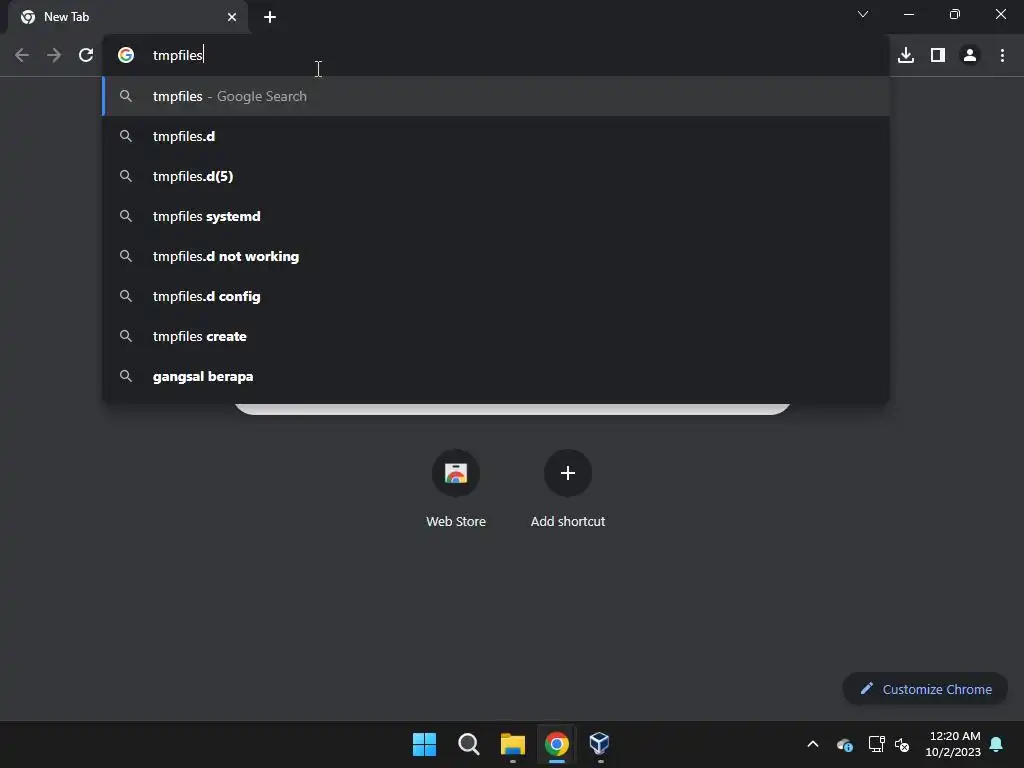Restore down the Chrome window
The width and height of the screenshot is (1024, 768).
point(955,14)
